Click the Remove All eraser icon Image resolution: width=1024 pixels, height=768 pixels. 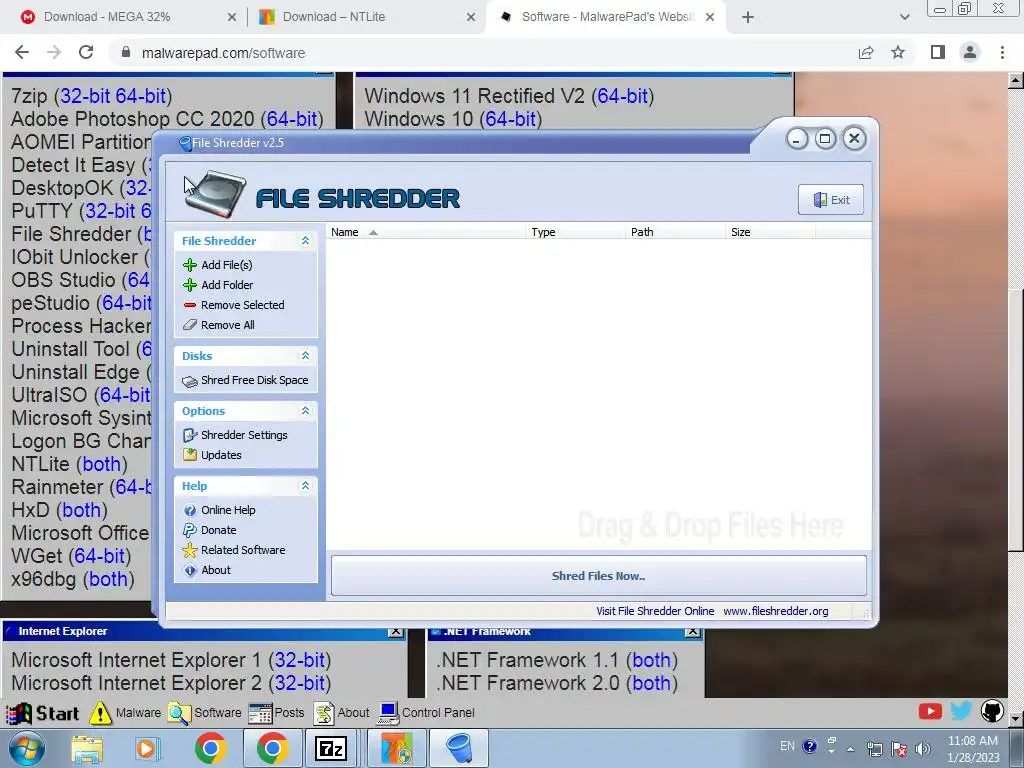coord(189,325)
